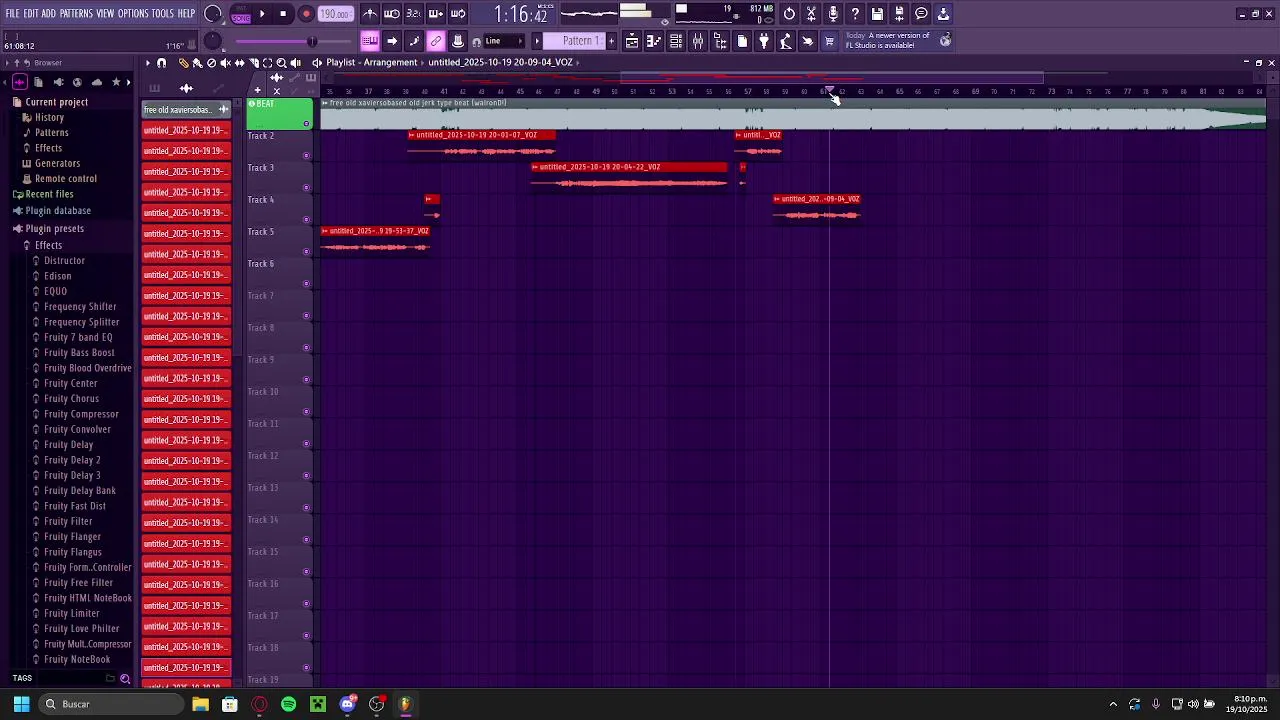Open the shopping cart content library icon
Screen dimensions: 1280x720
coord(829,41)
